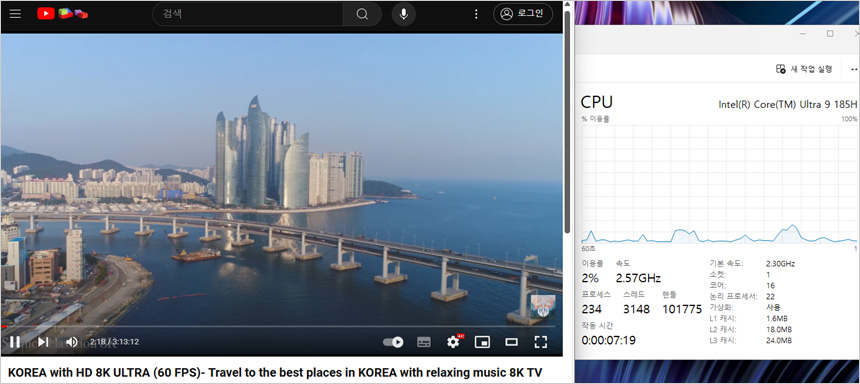This screenshot has height=384, width=860.
Task: Minimize the Task Manager window
Action: coord(803,34)
